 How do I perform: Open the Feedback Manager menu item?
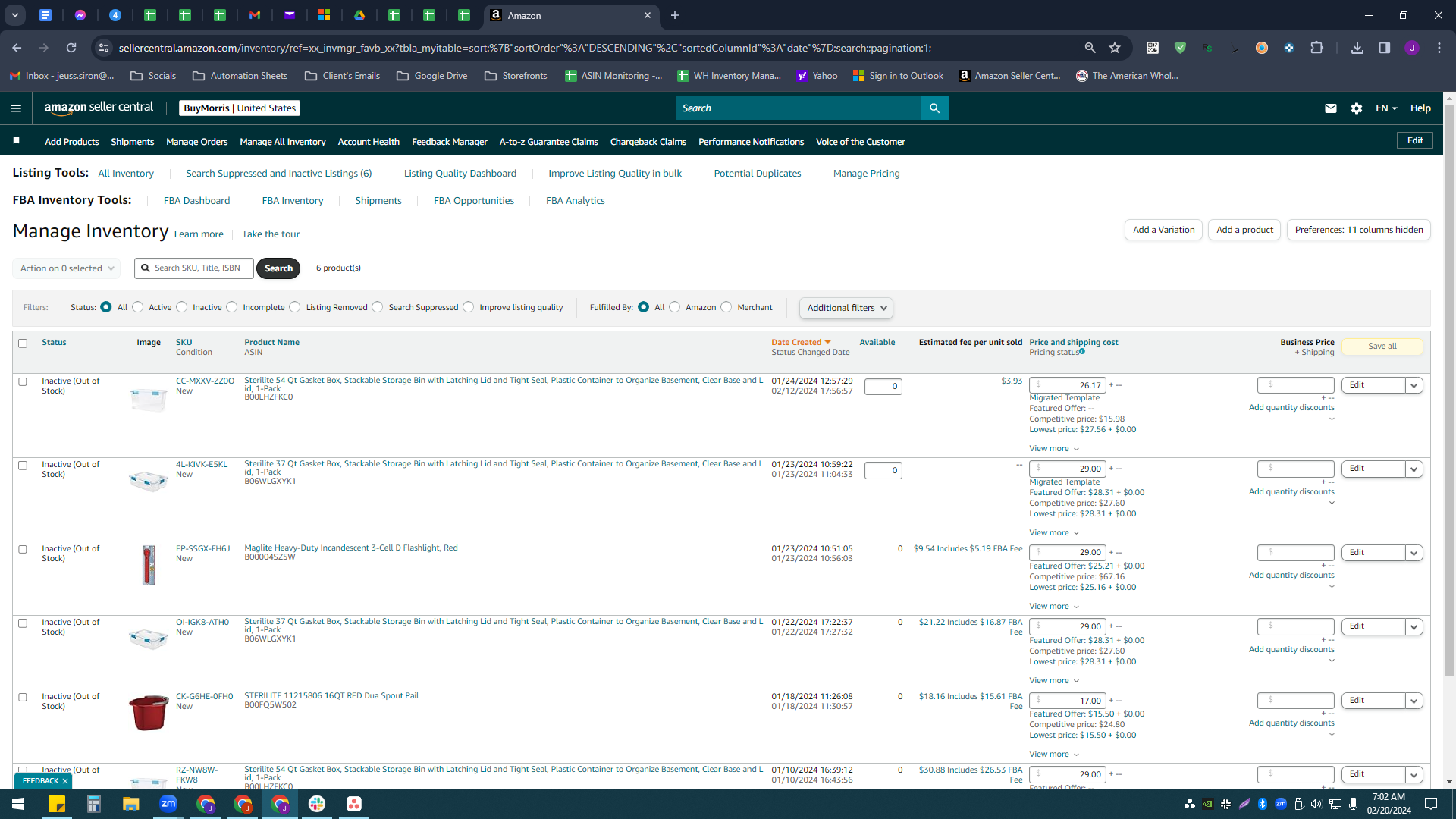click(450, 142)
